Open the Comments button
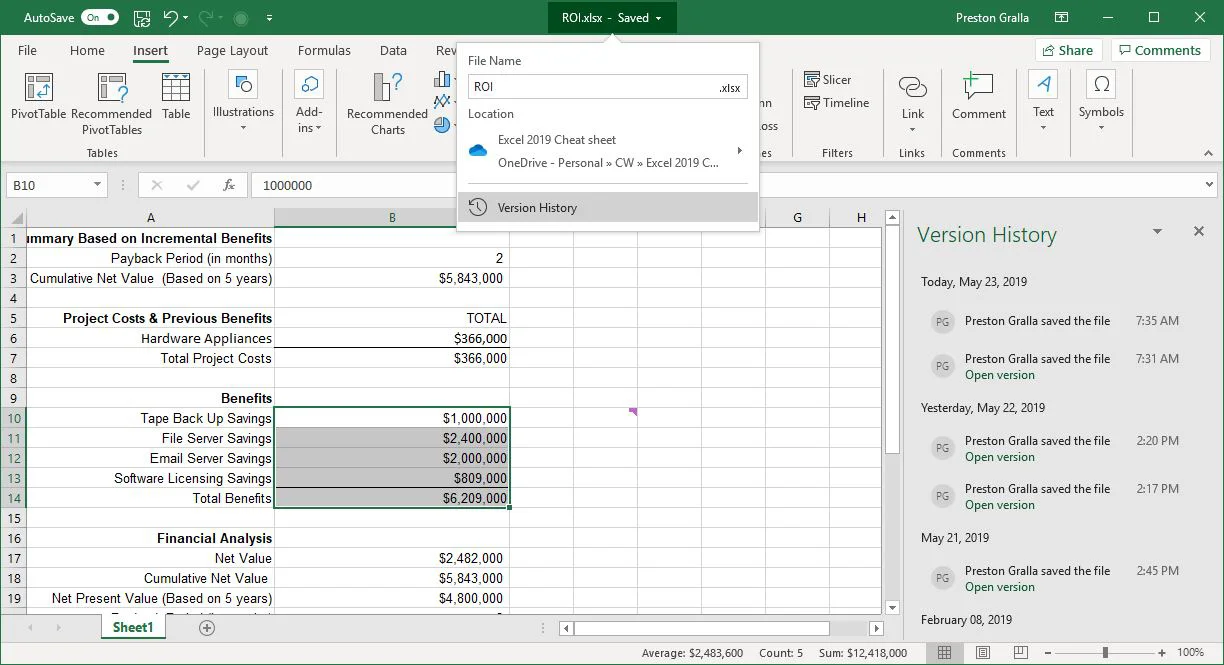The image size is (1224, 665). click(1160, 50)
